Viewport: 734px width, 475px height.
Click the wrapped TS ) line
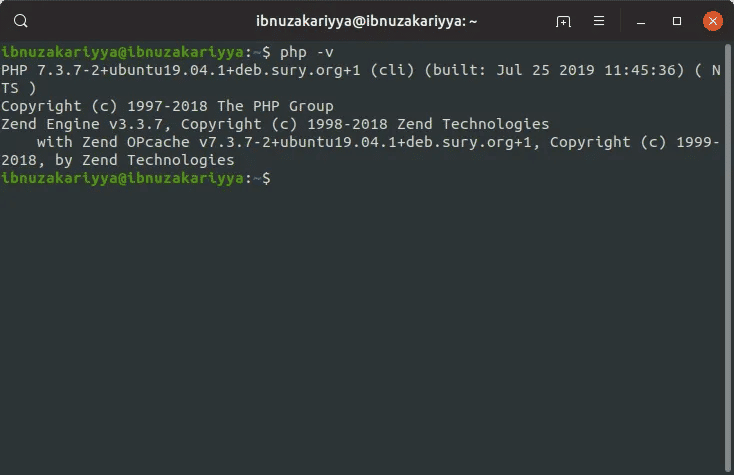click(19, 88)
